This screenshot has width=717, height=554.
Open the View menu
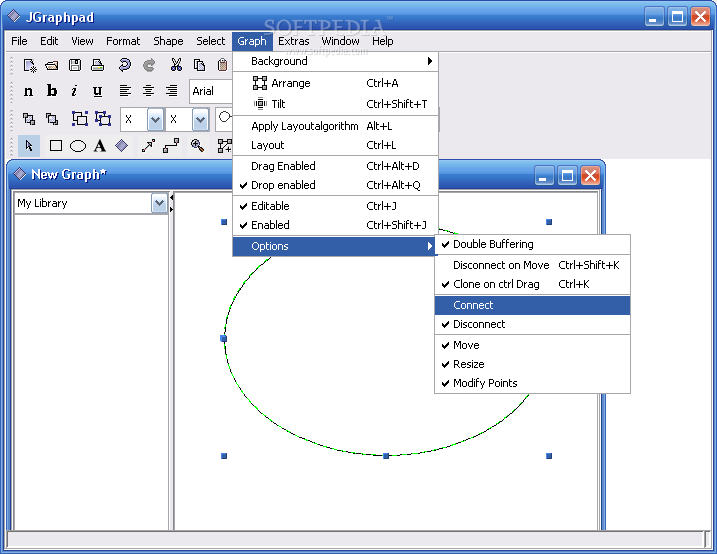pos(82,42)
